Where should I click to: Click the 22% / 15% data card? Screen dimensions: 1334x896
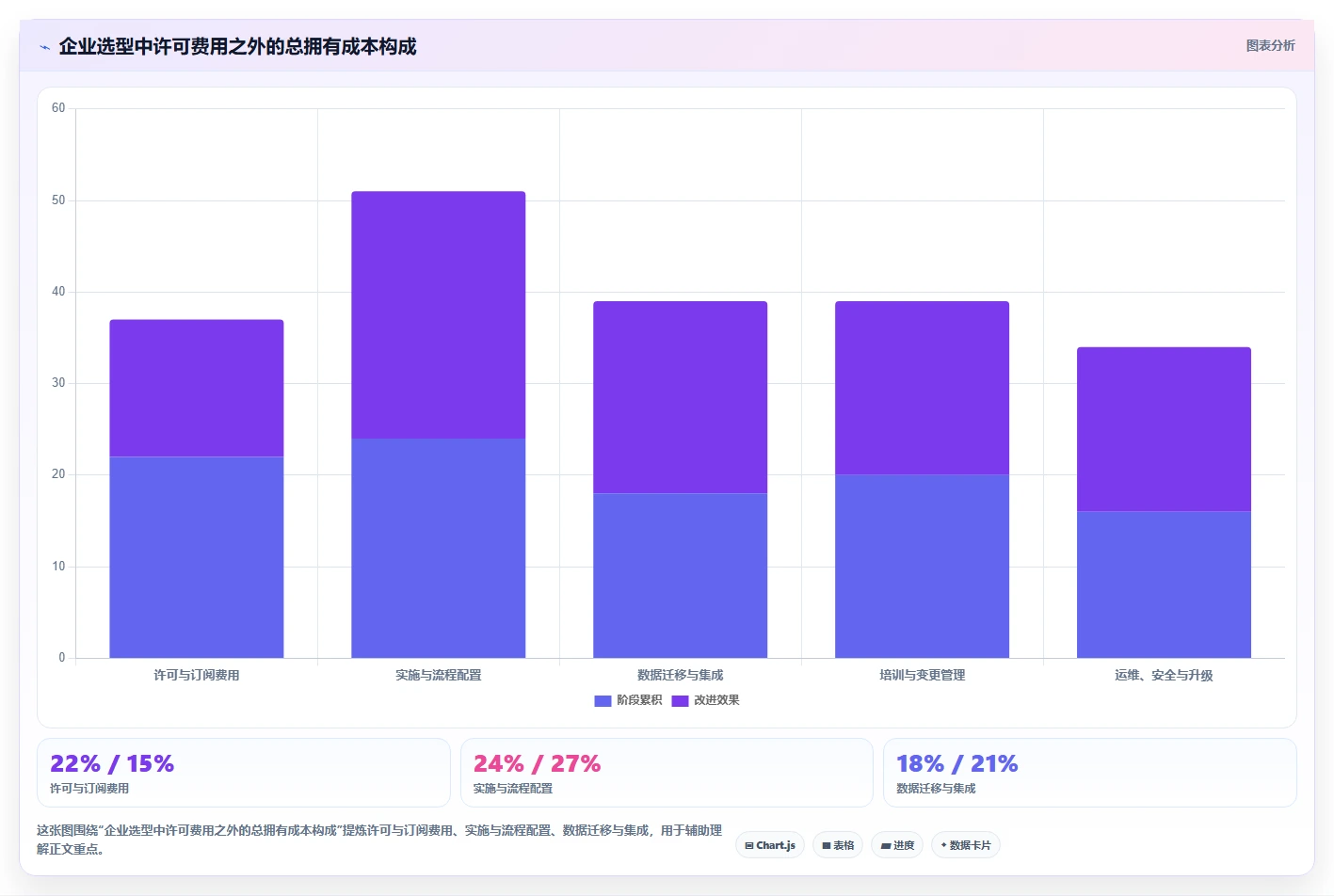click(244, 773)
